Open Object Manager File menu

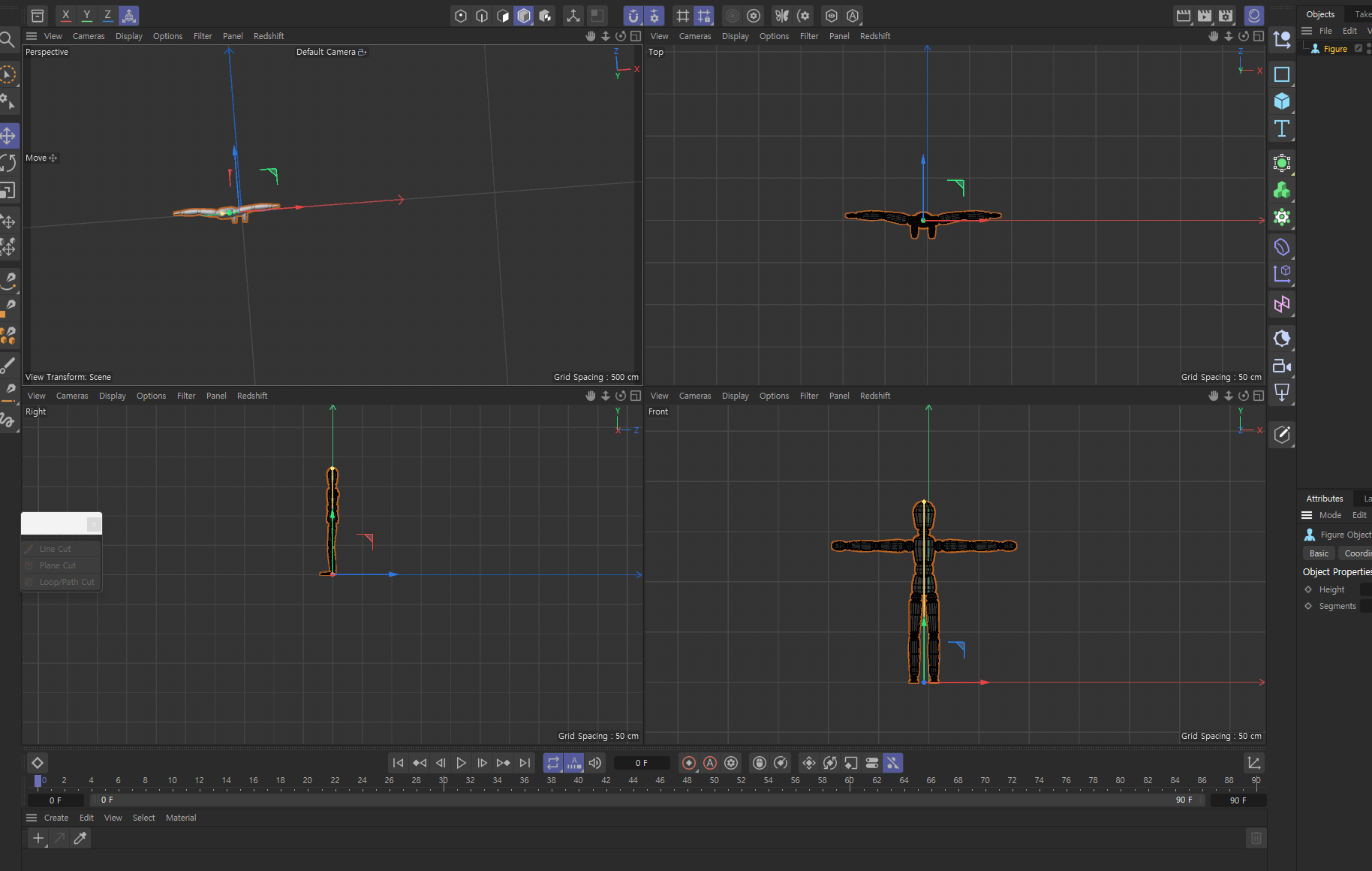(x=1325, y=31)
